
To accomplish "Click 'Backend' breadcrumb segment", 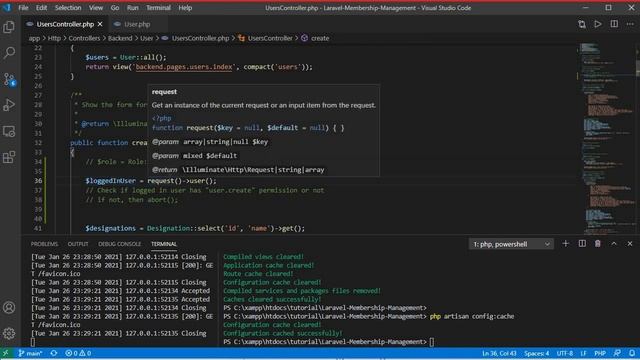I will pyautogui.click(x=120, y=38).
